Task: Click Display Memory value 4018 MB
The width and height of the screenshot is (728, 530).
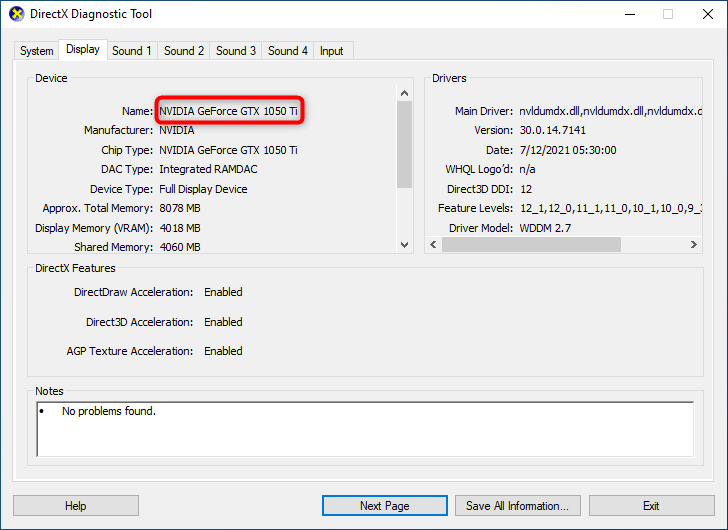Action: point(180,228)
